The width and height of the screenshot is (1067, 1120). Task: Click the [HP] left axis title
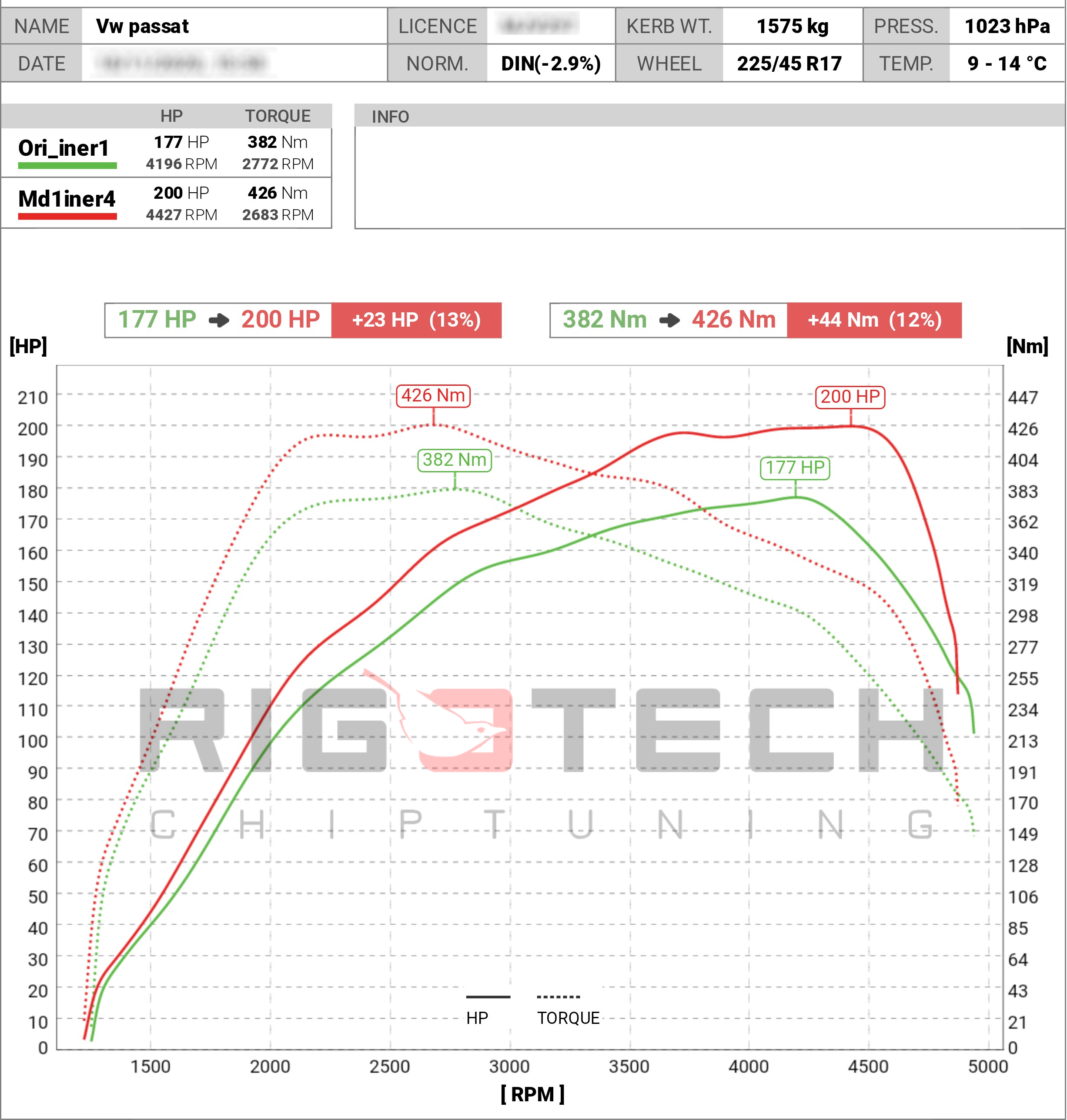28,346
